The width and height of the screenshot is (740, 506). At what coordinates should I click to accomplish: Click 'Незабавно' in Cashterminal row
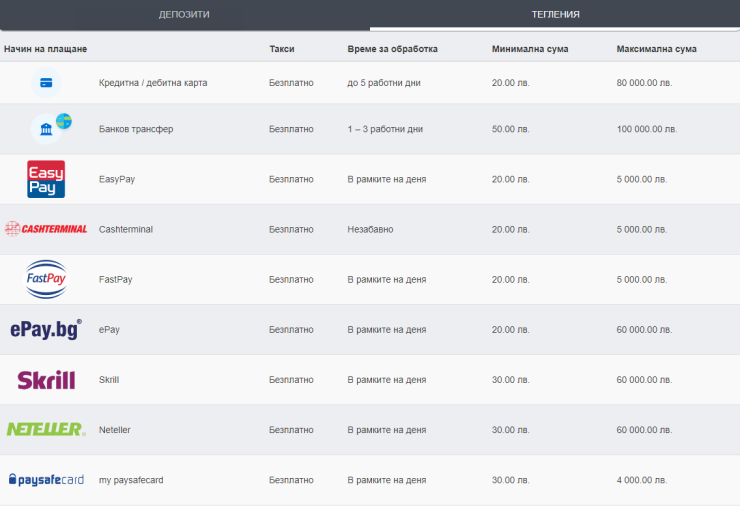pos(370,229)
